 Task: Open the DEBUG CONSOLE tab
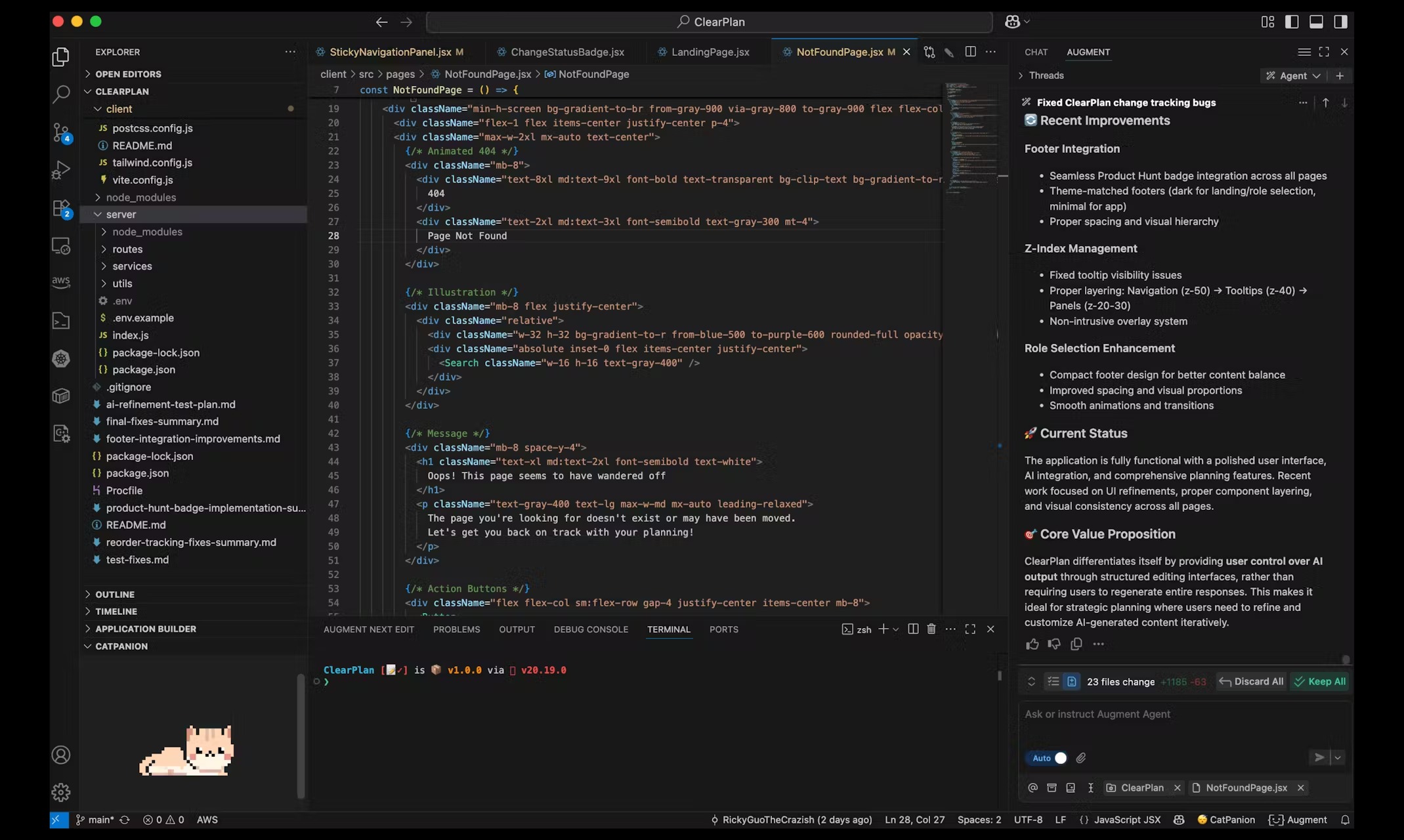(591, 629)
